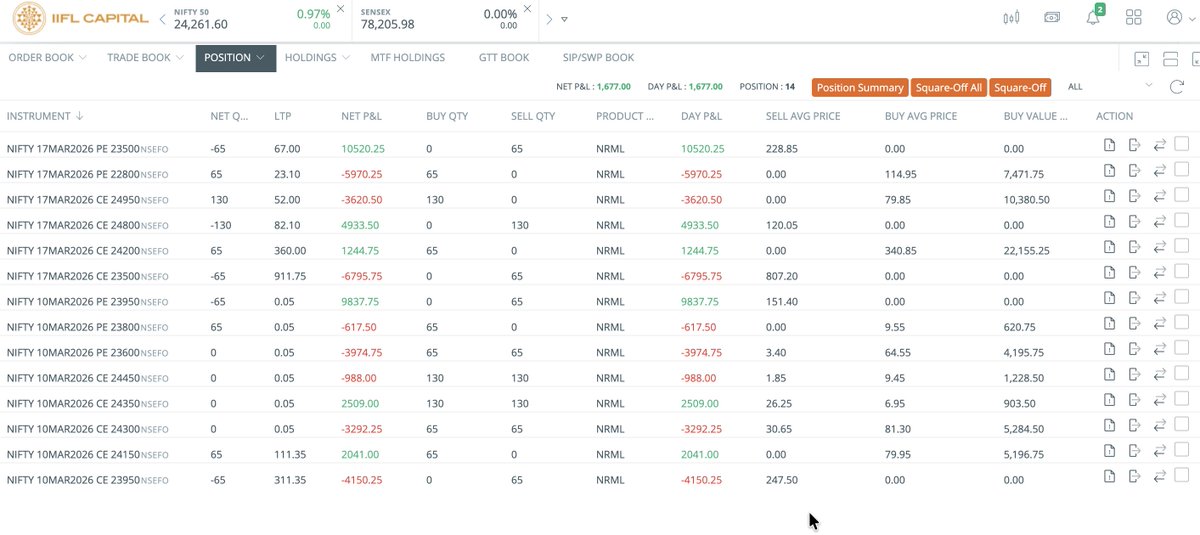Switch to MTF HOLDINGS tab
Image resolution: width=1200 pixels, height=535 pixels.
coord(407,58)
